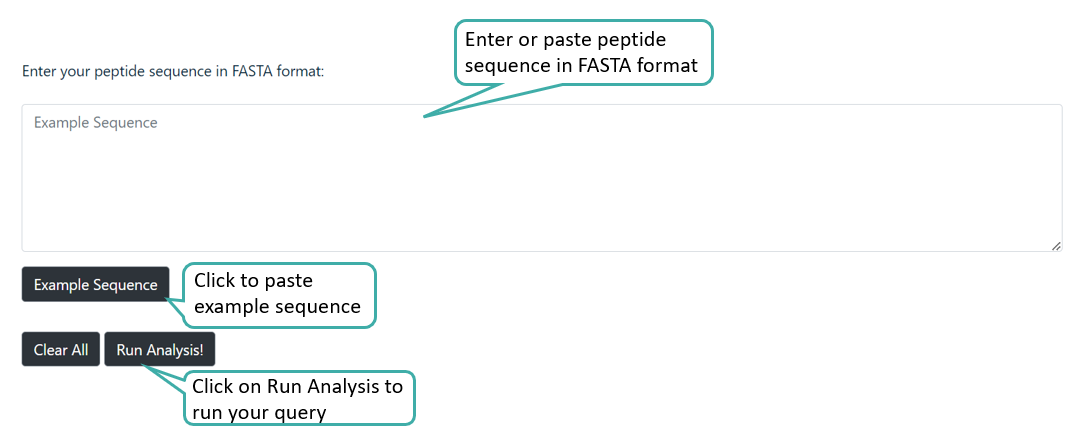The height and width of the screenshot is (442, 1087).
Task: Reset the form using Clear All
Action: [x=61, y=350]
